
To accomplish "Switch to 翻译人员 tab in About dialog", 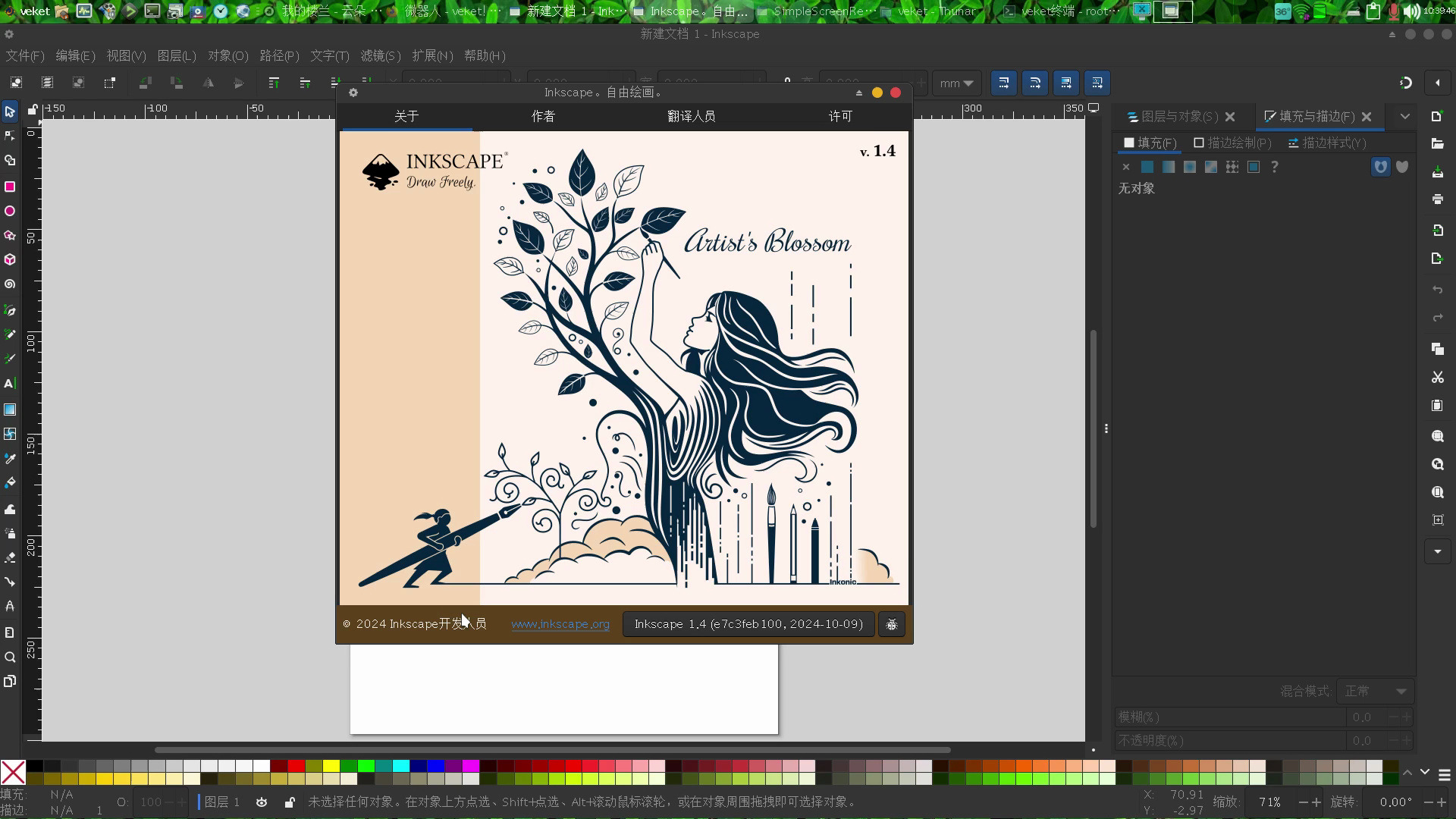I will 691,116.
